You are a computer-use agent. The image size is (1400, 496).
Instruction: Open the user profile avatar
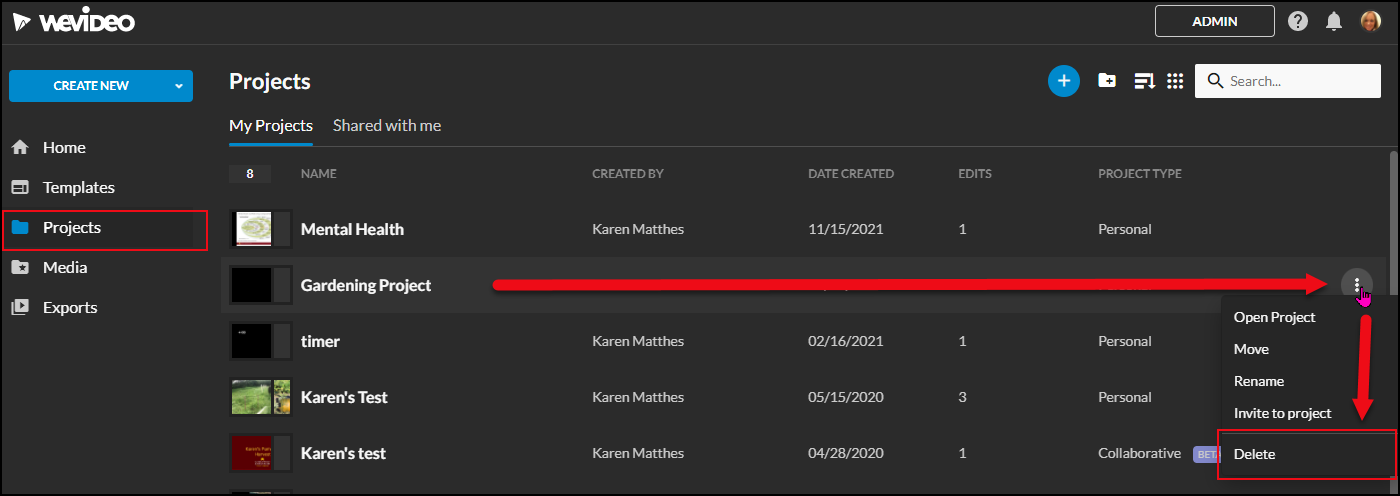tap(1370, 21)
